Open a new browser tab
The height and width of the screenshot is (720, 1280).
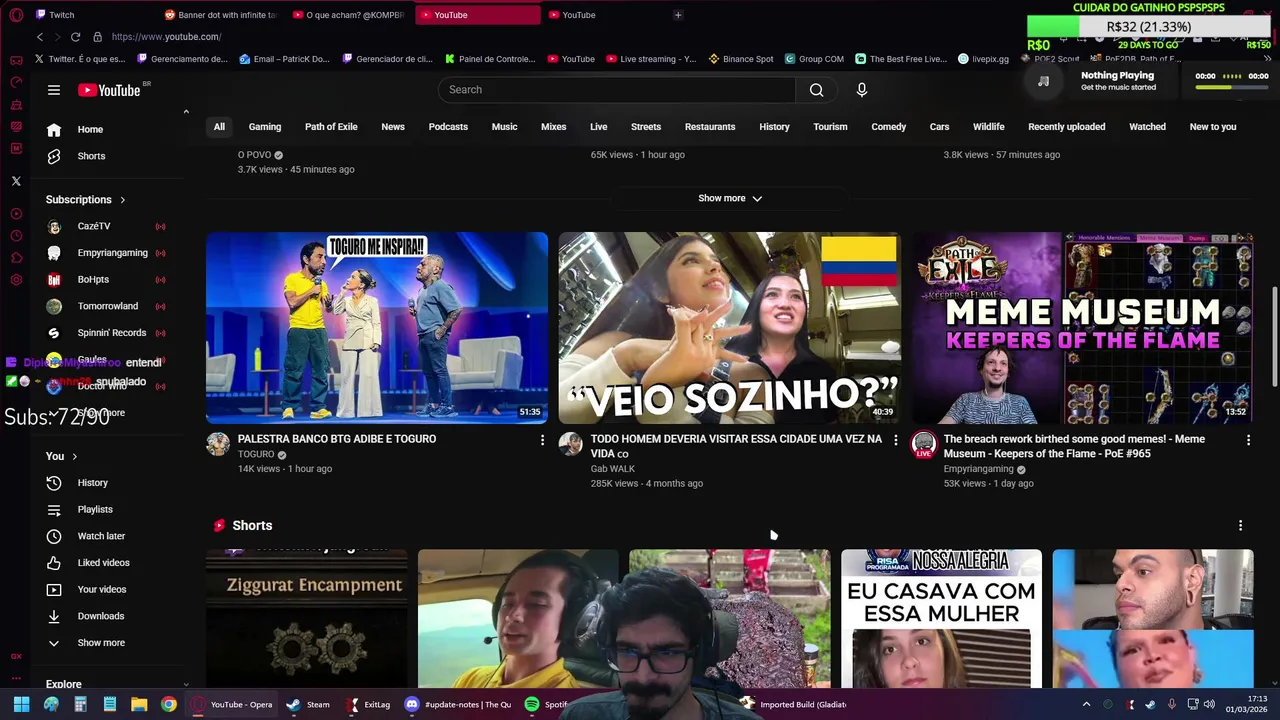pyautogui.click(x=678, y=15)
